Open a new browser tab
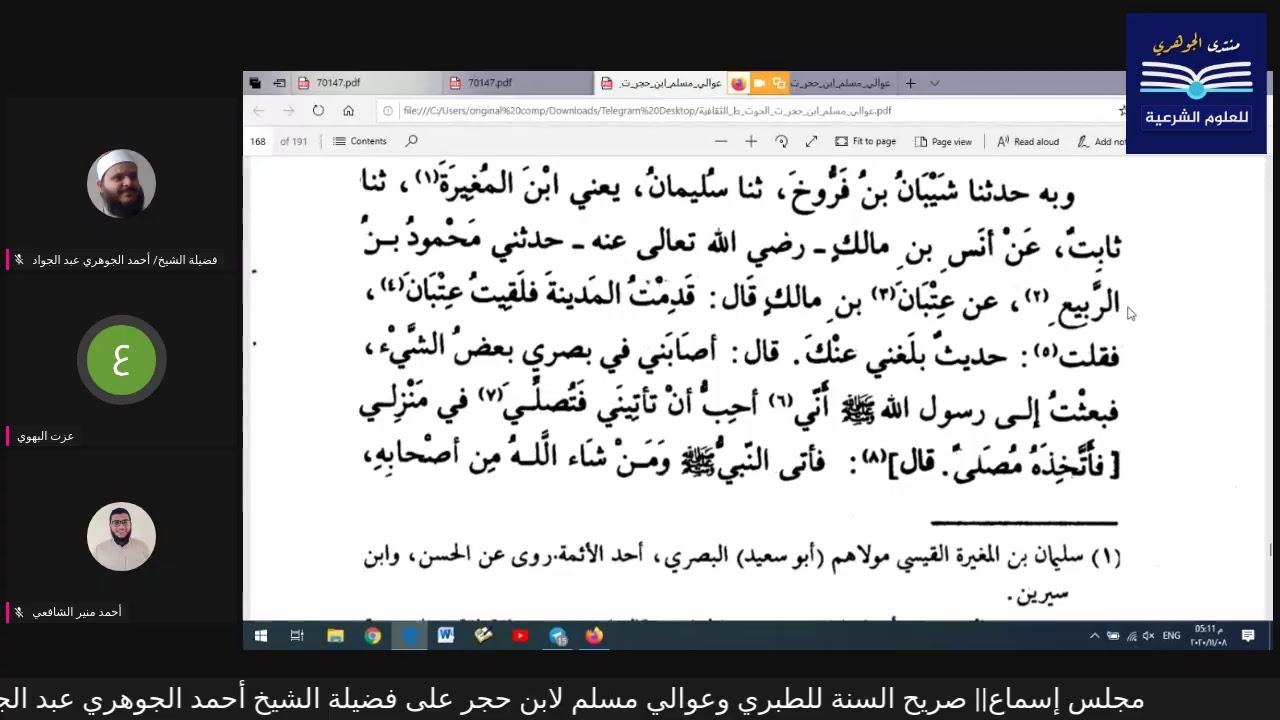This screenshot has height=720, width=1280. (x=910, y=83)
